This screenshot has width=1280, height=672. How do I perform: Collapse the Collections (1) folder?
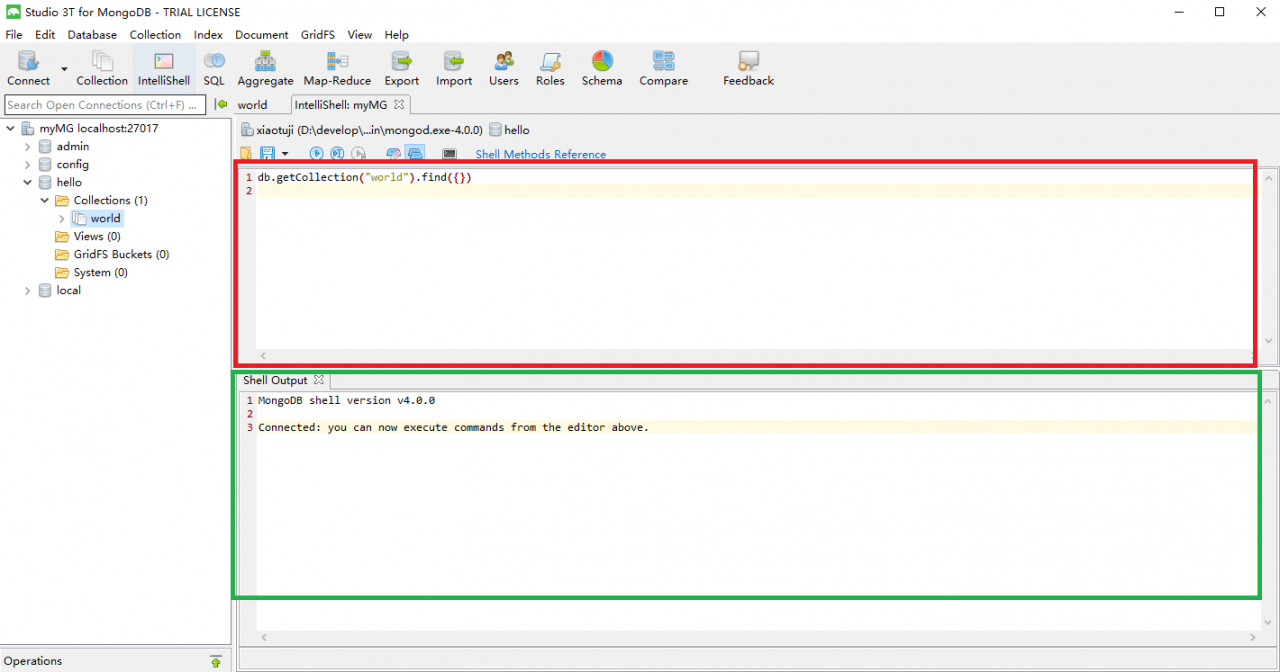tap(44, 200)
